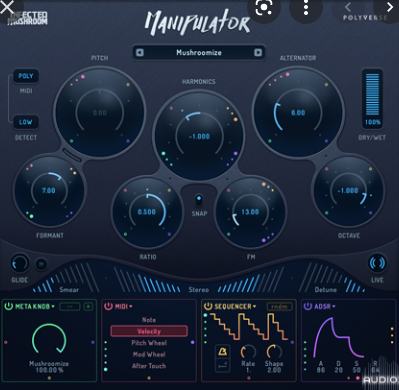Click the Mushroomize preset name display

coord(199,53)
